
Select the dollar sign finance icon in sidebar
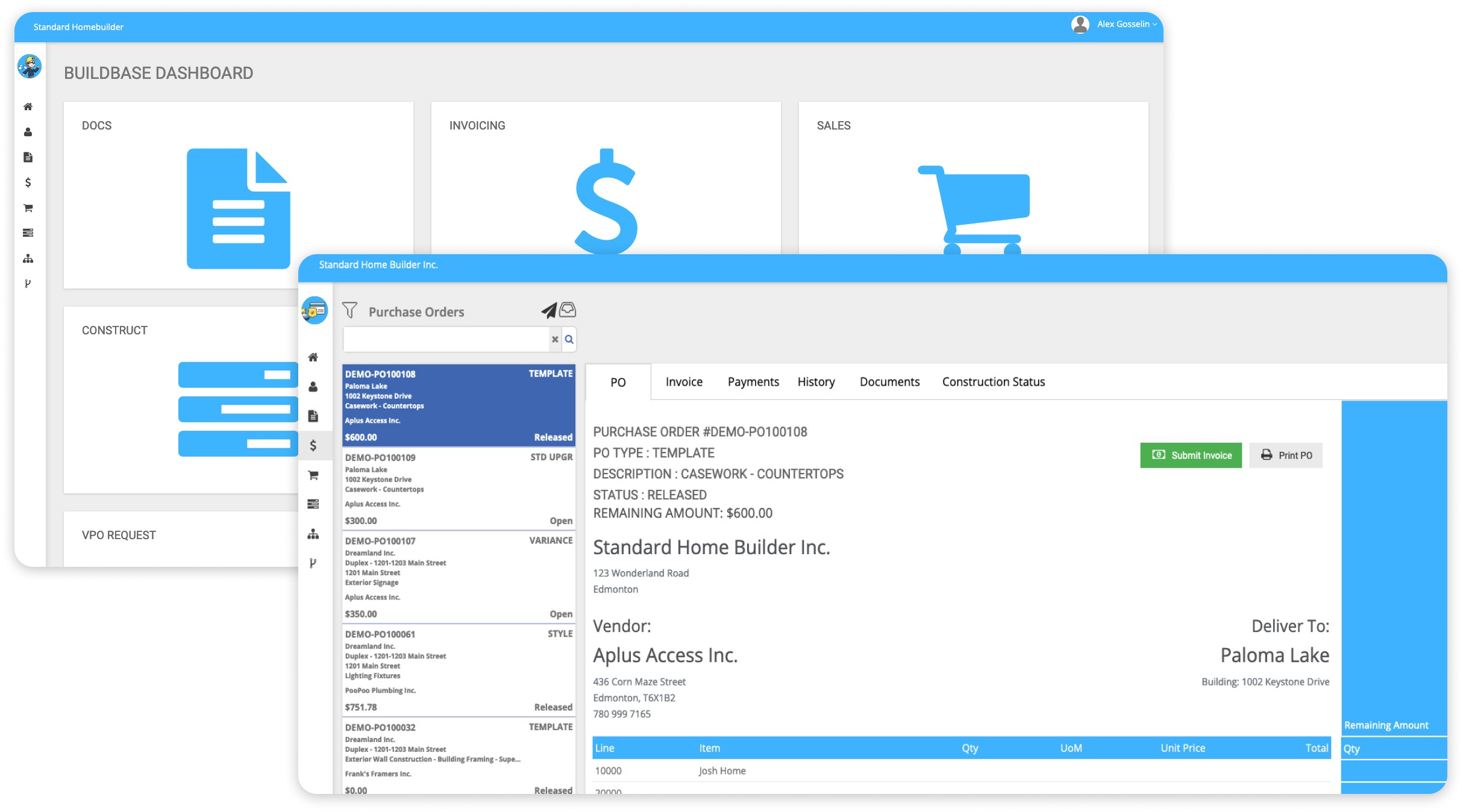point(27,183)
